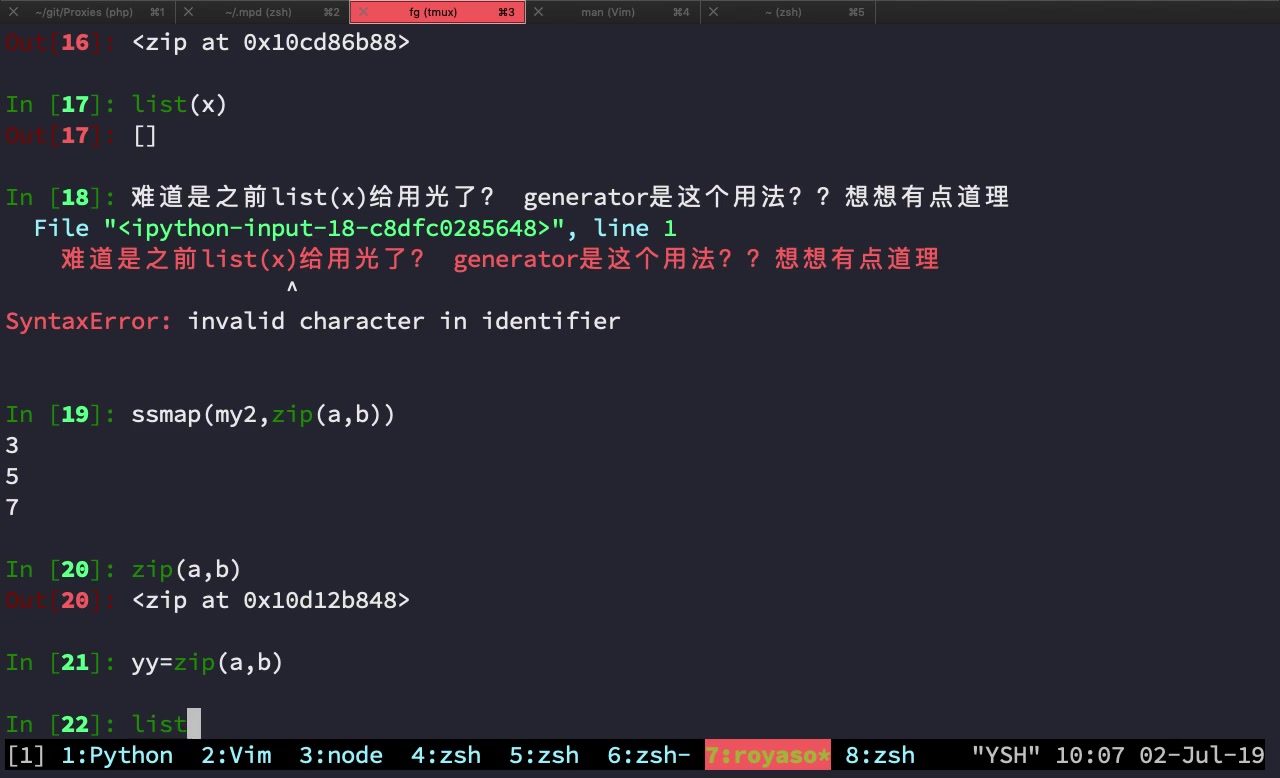Click the In [18] Chinese comment line
Image resolution: width=1280 pixels, height=778 pixels.
[507, 197]
